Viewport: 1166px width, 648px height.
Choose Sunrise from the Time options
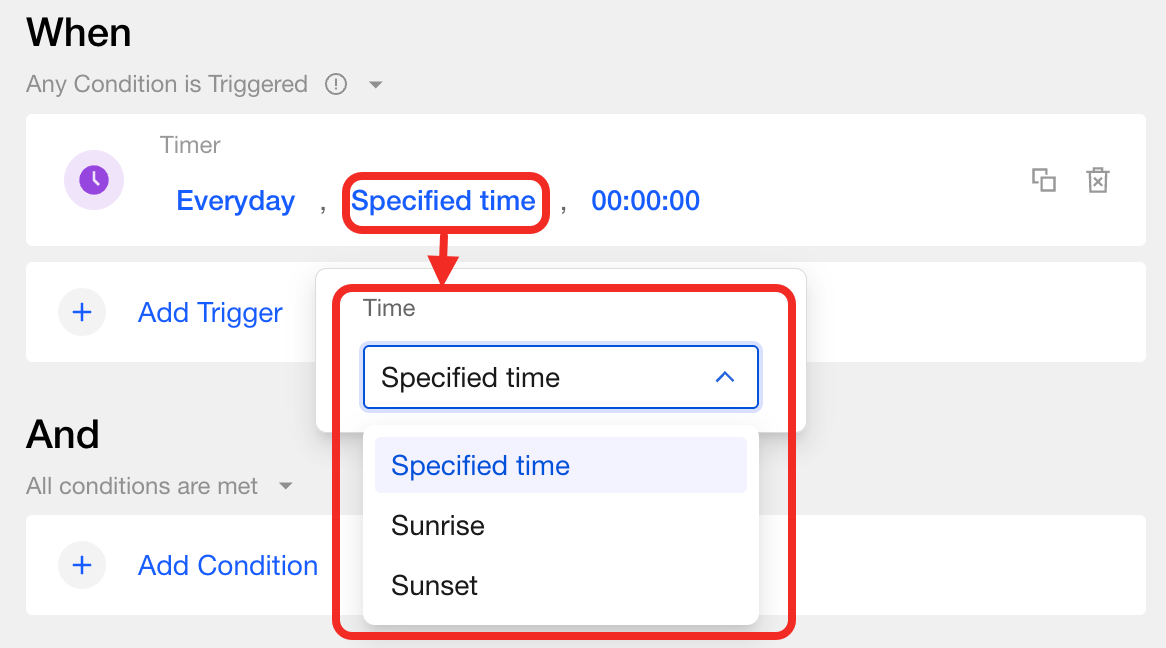point(438,526)
